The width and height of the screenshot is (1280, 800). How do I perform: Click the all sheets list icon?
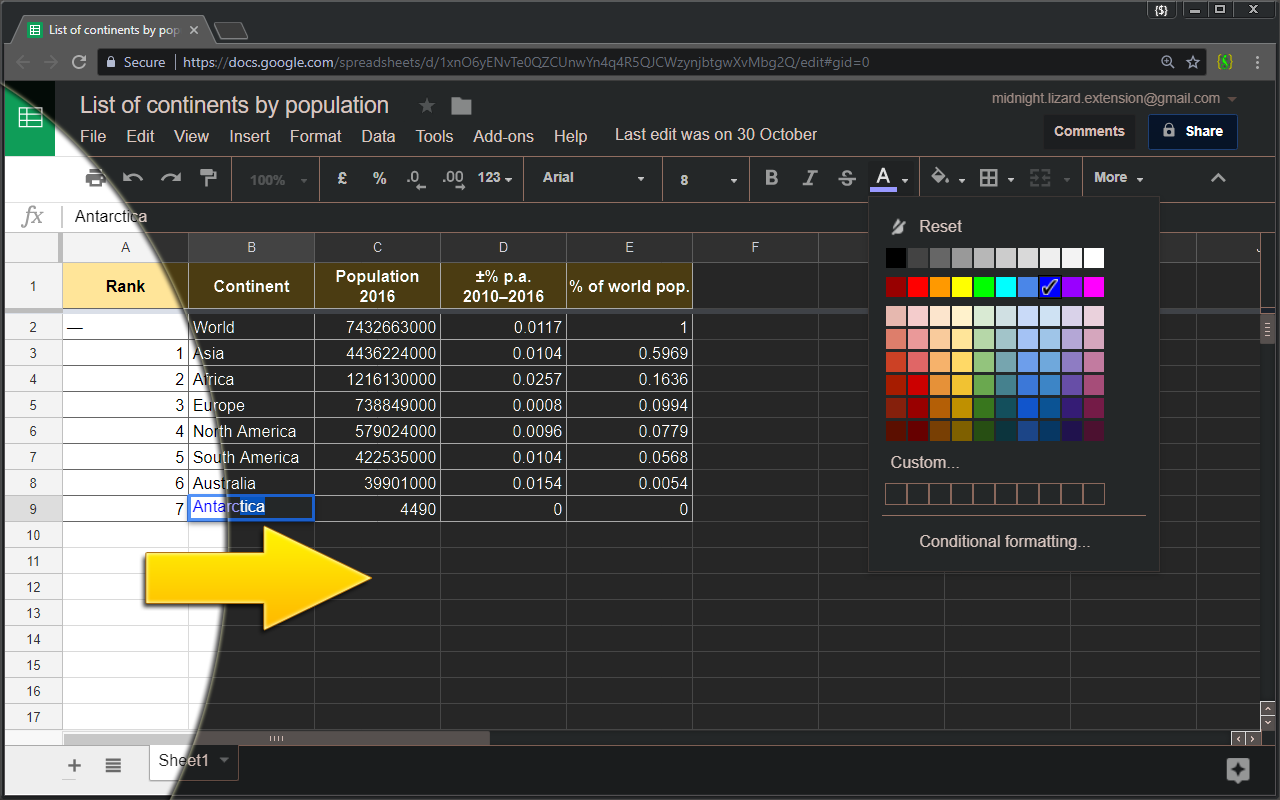(x=113, y=765)
